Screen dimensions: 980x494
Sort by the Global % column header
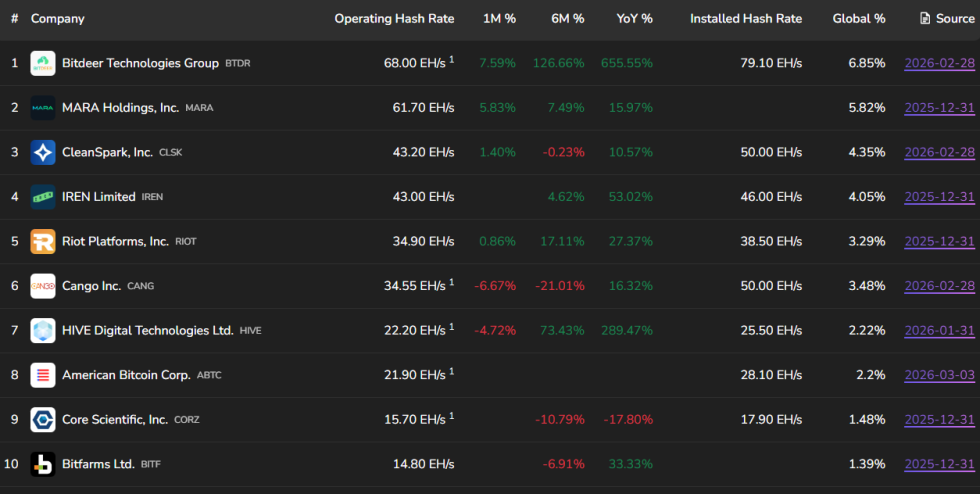coord(859,19)
